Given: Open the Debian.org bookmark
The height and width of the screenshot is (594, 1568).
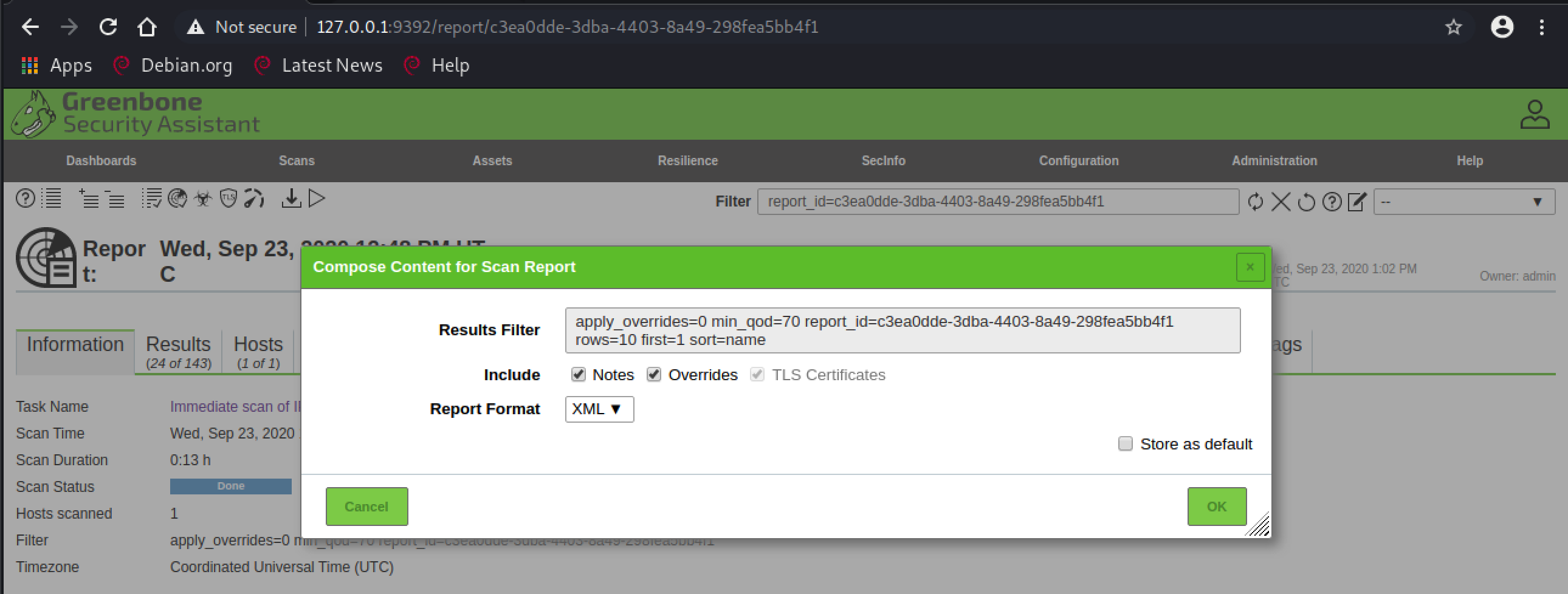Looking at the screenshot, I should point(173,65).
